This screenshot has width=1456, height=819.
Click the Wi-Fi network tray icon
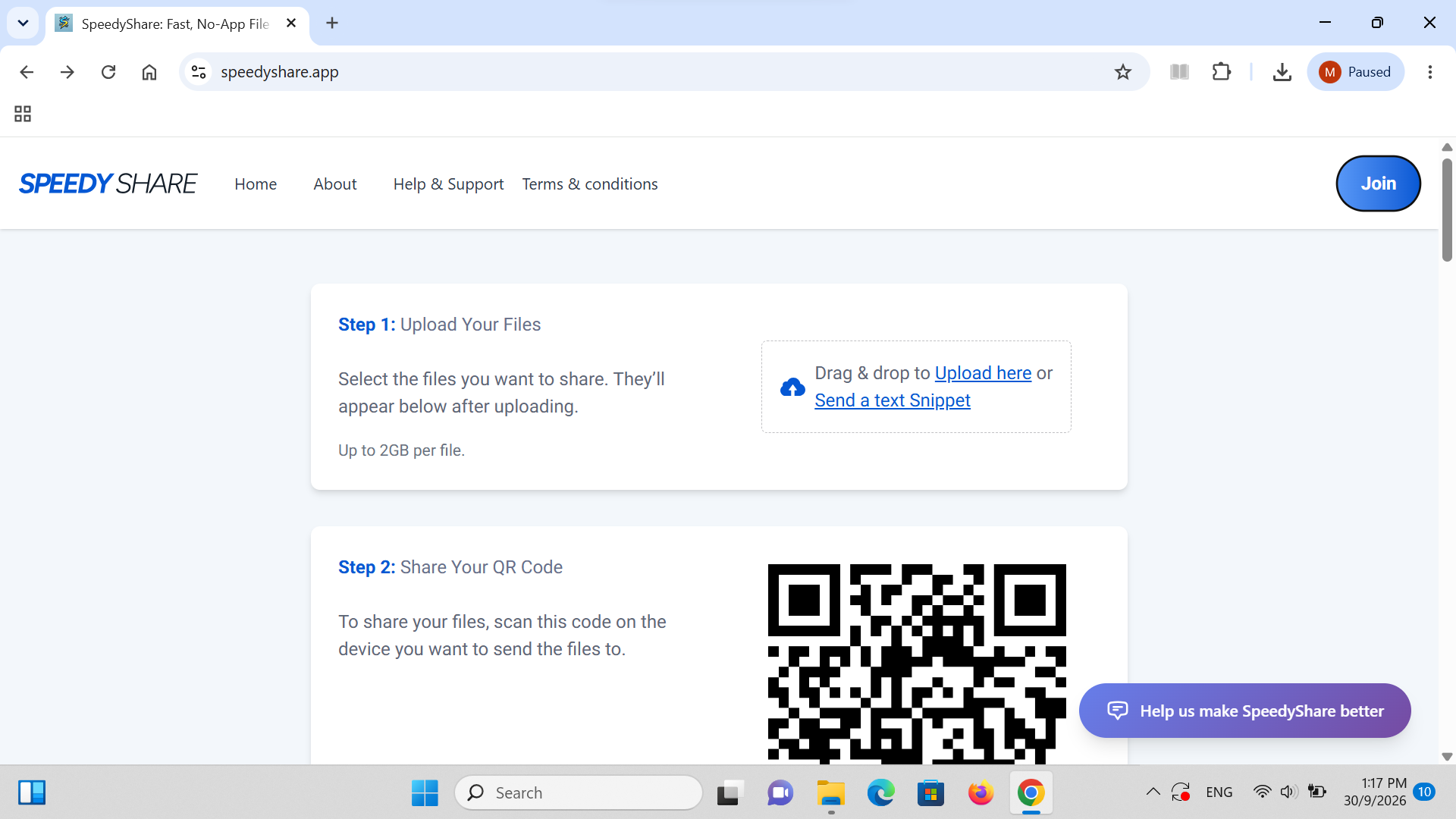1262,792
